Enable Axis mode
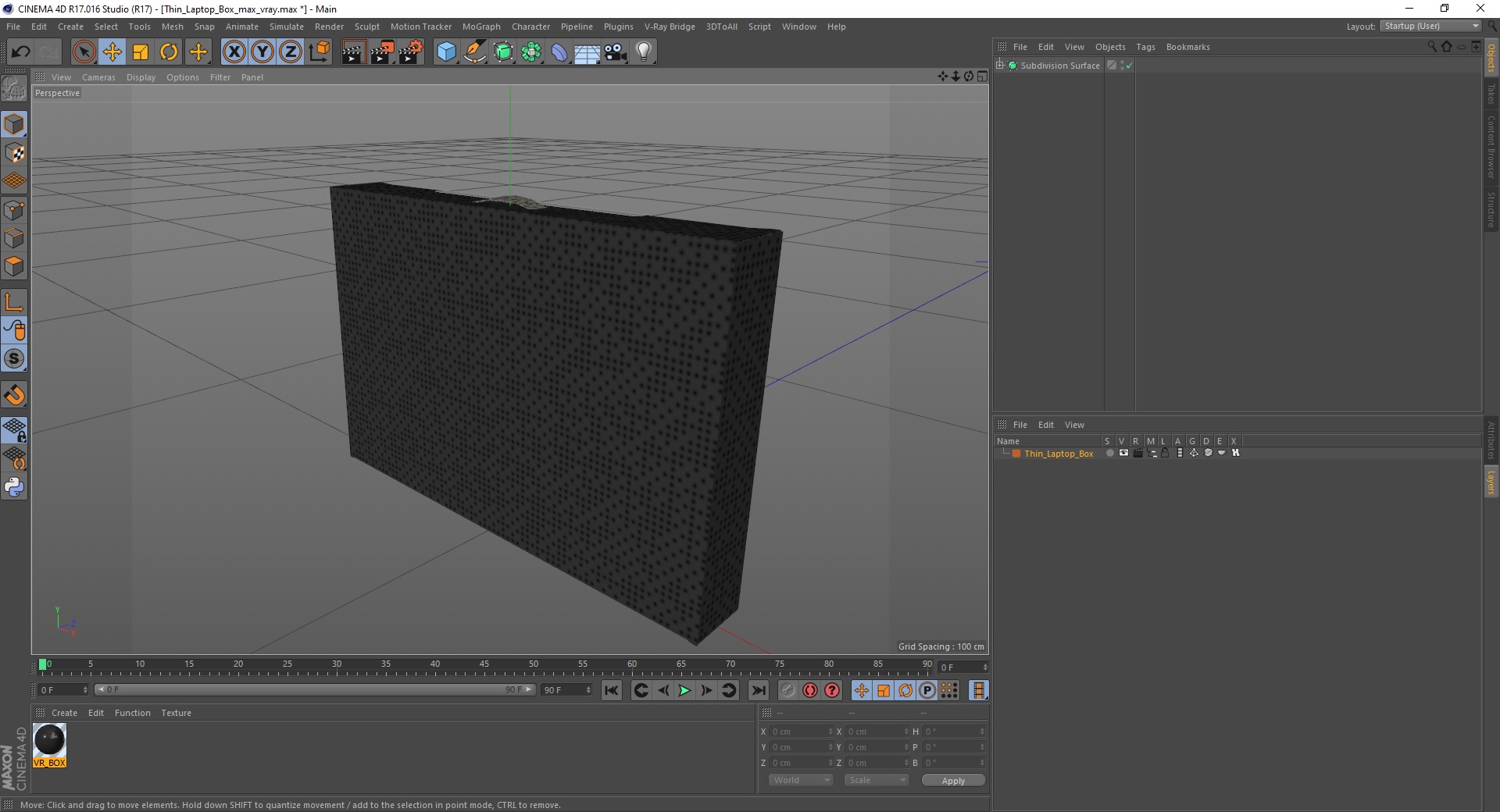Viewport: 1500px width, 812px height. tap(14, 302)
